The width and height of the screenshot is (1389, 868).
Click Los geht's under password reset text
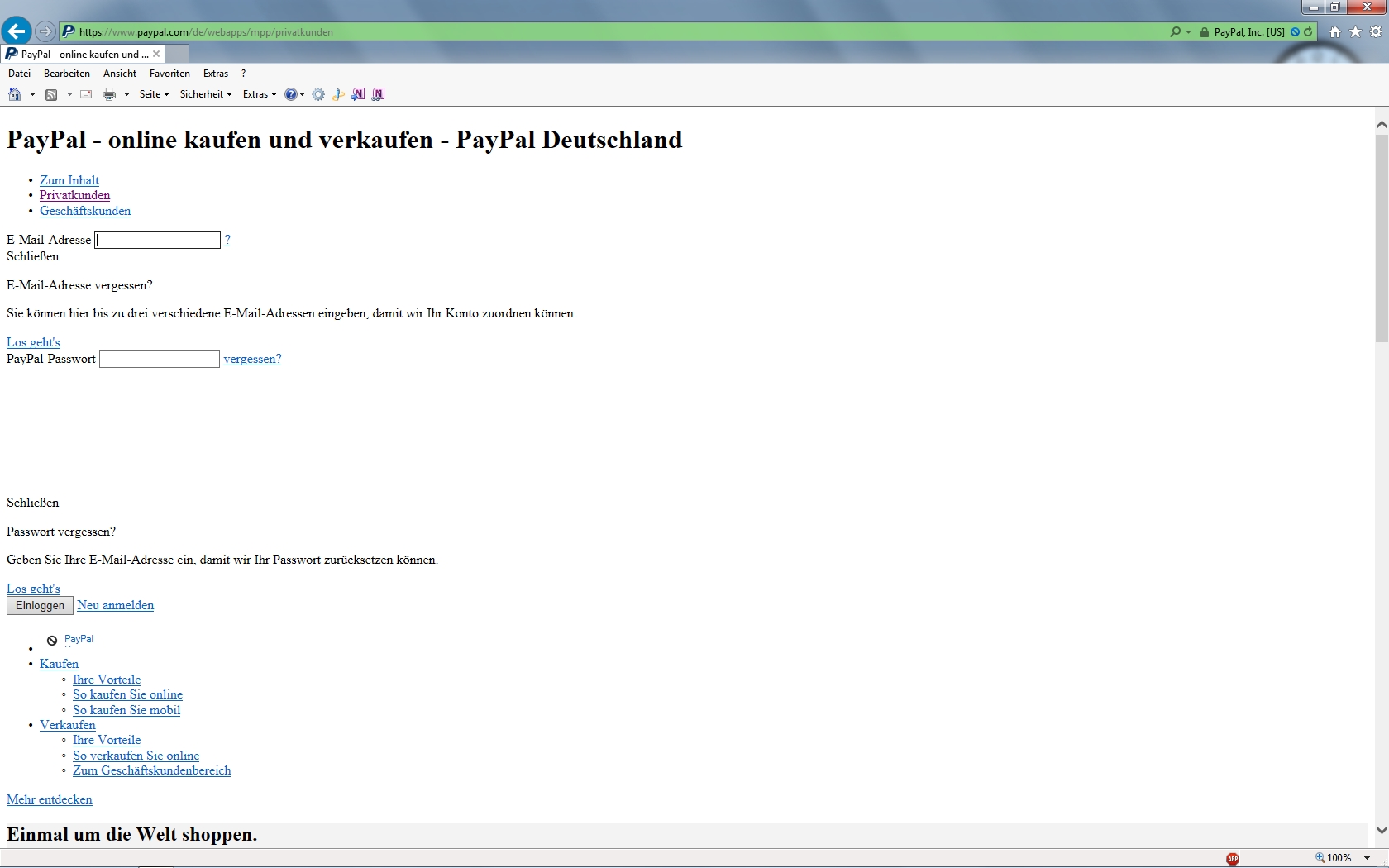click(x=33, y=589)
